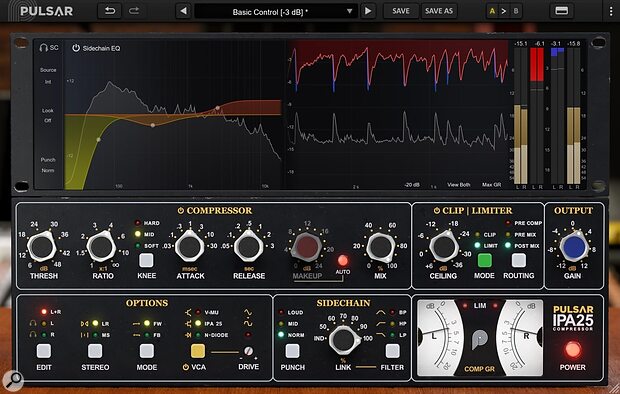The height and width of the screenshot is (394, 620).
Task: Click the View Both option
Action: (459, 185)
